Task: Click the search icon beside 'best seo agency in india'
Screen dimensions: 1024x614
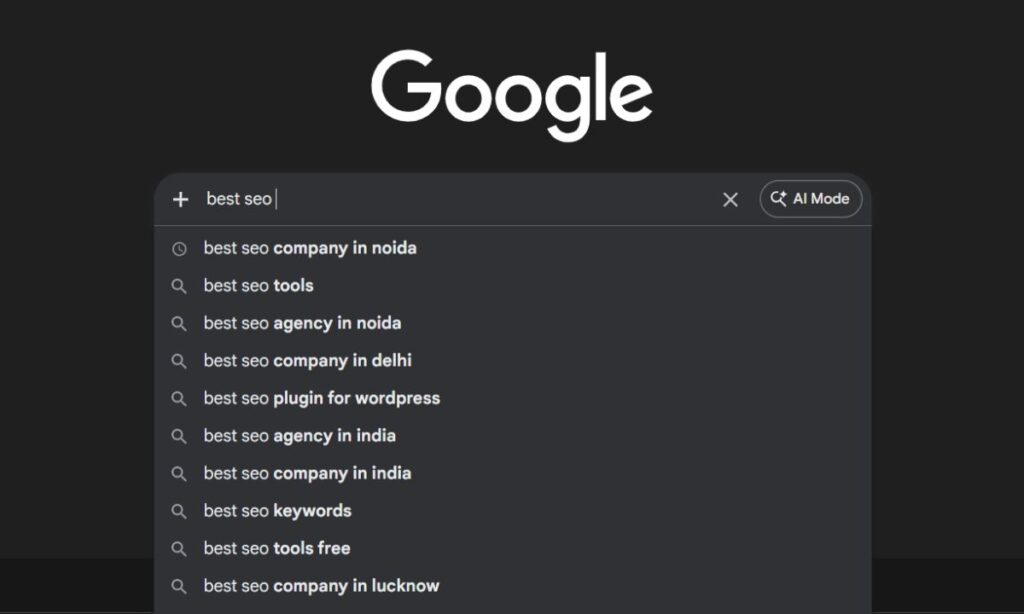Action: pos(180,435)
